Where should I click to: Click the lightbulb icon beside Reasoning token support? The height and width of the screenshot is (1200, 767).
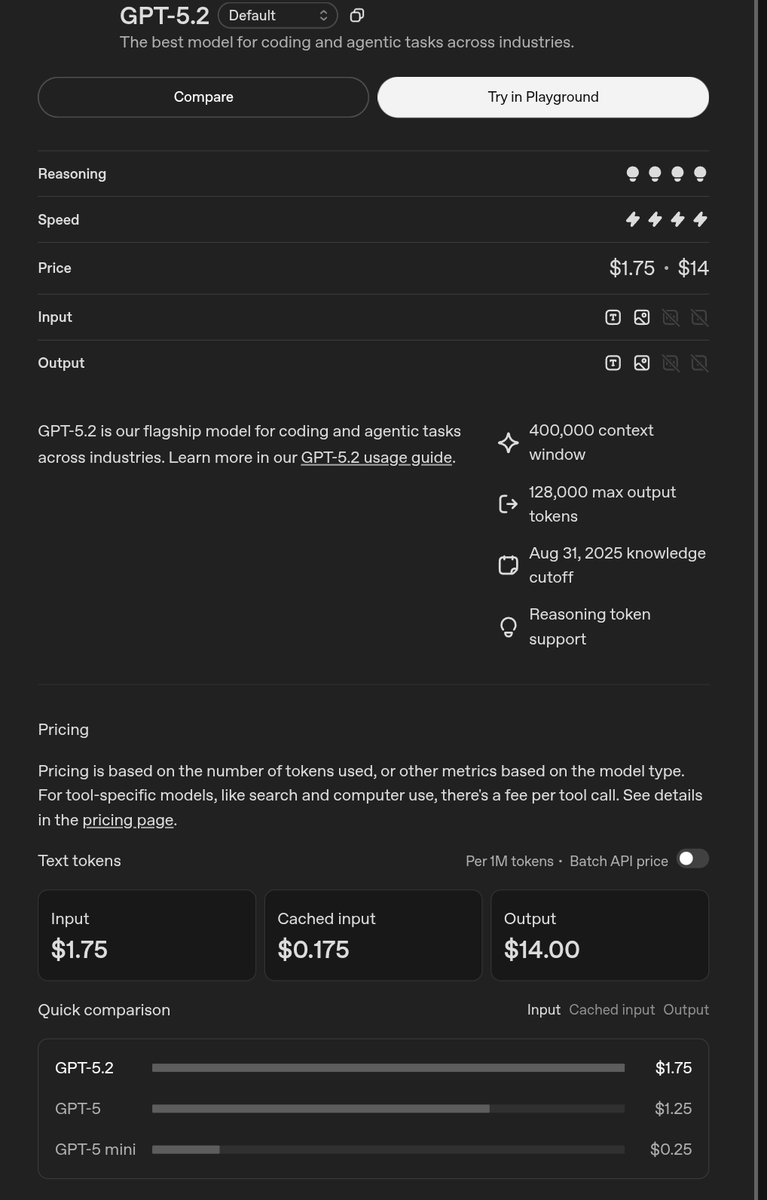tap(508, 627)
